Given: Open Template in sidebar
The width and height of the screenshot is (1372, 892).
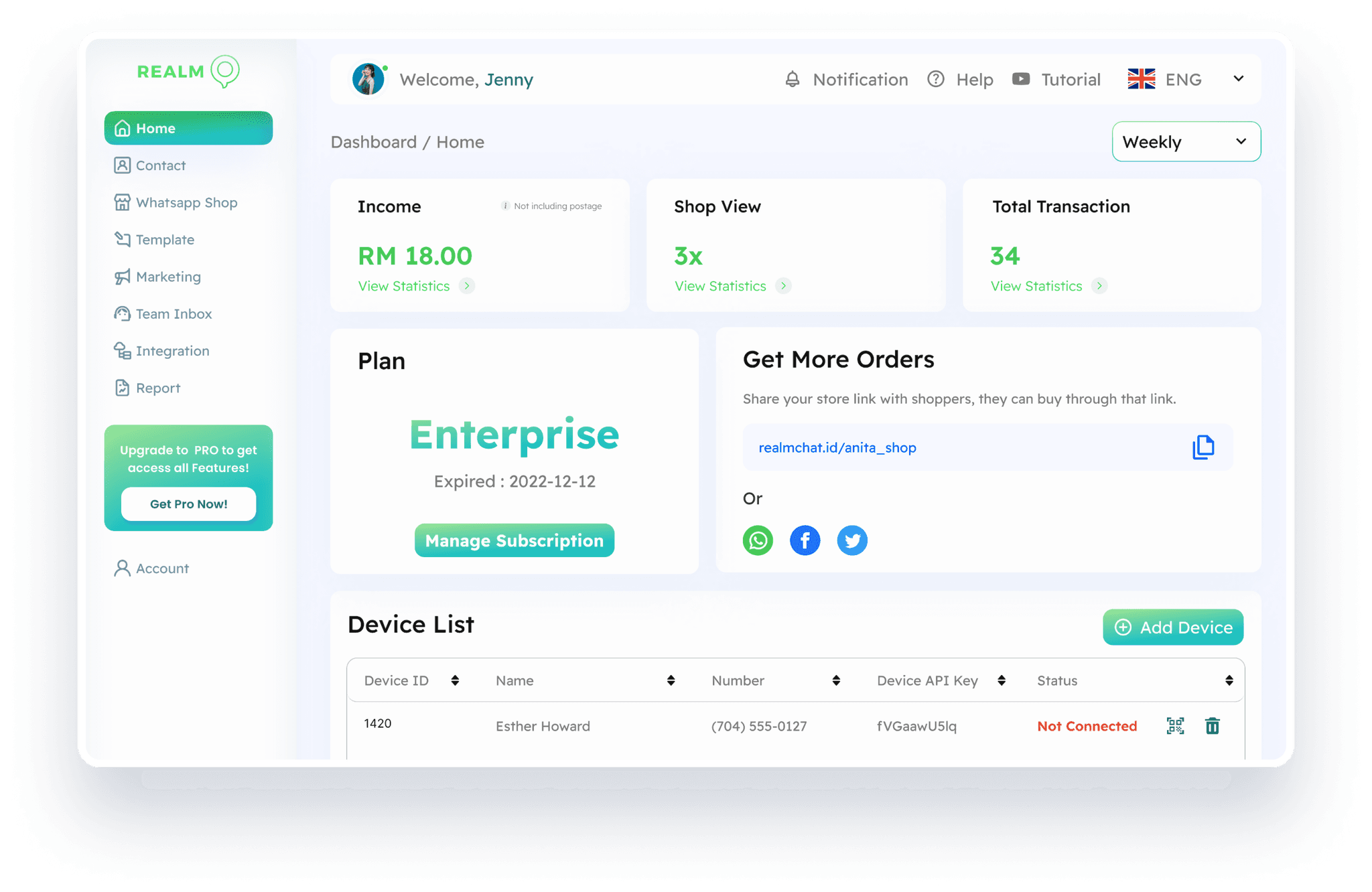Looking at the screenshot, I should (x=154, y=240).
